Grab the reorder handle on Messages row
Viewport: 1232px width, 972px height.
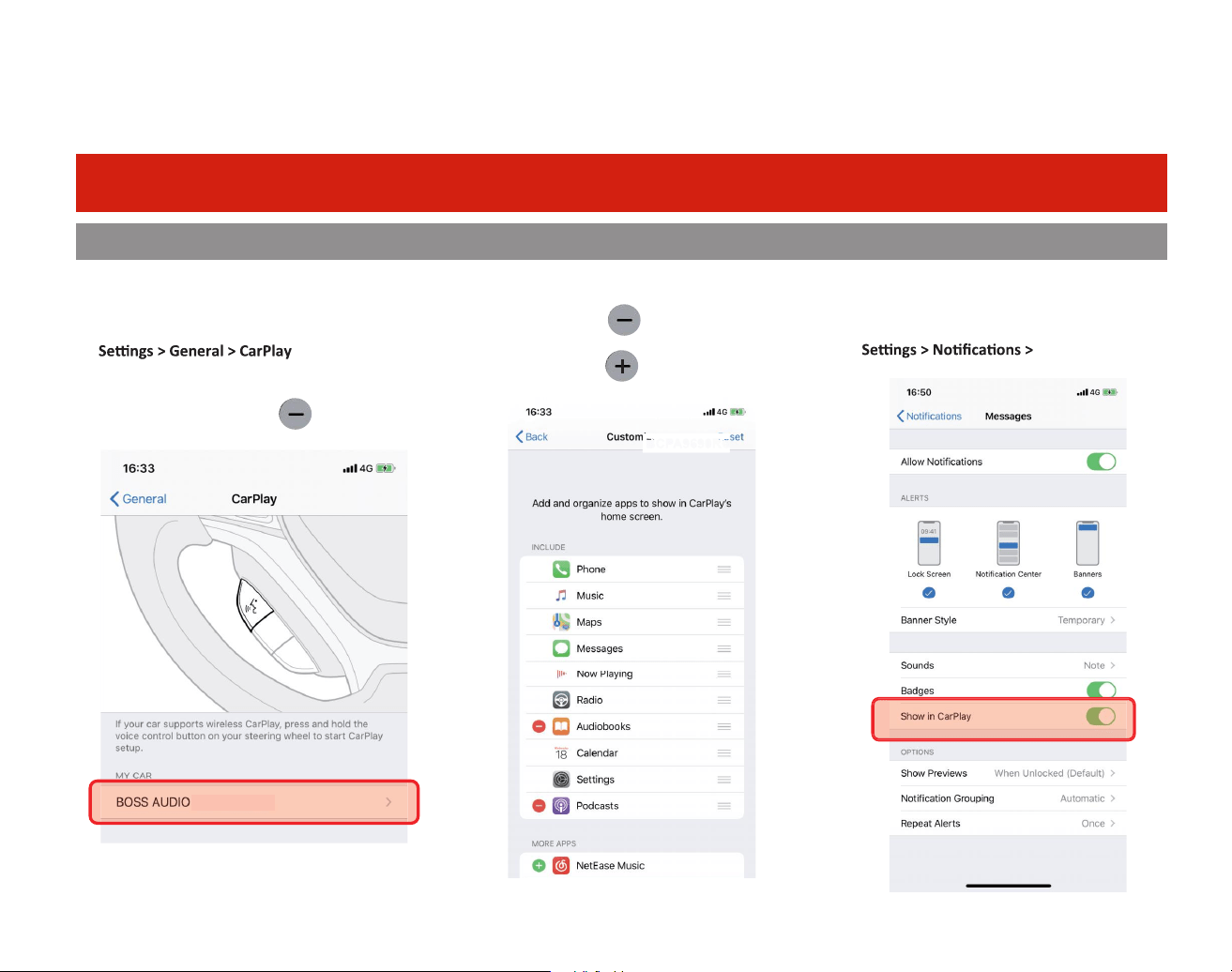coord(723,648)
